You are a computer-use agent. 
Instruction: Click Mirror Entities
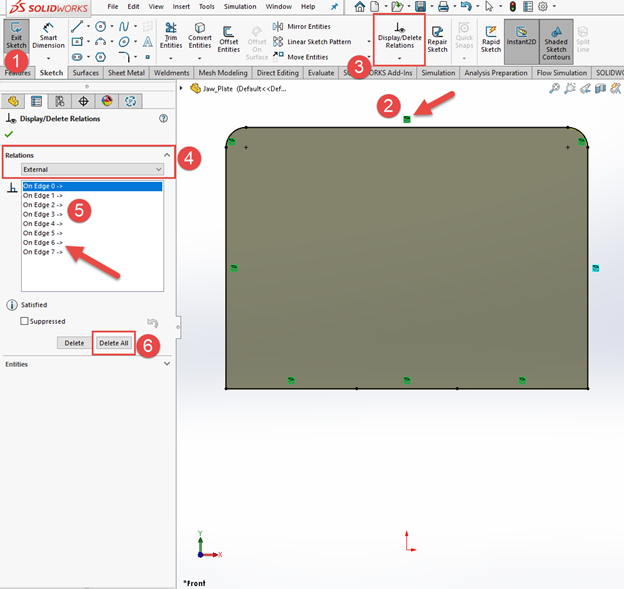pyautogui.click(x=302, y=26)
